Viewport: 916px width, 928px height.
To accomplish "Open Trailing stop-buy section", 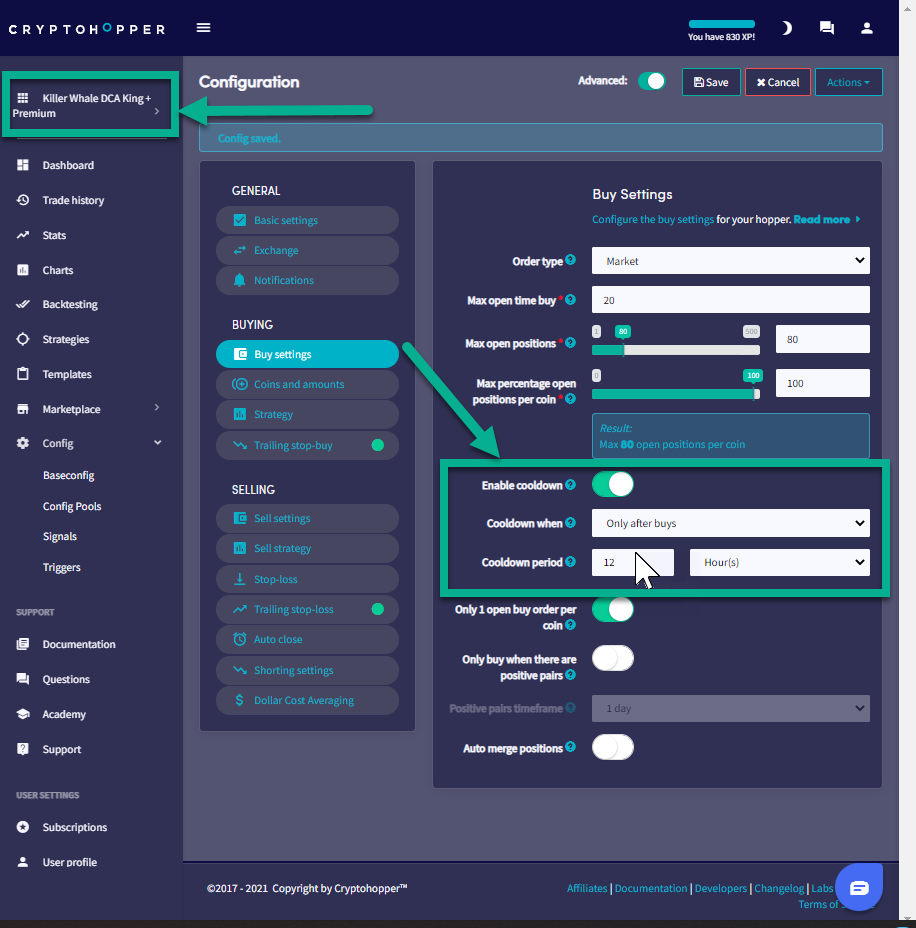I will pyautogui.click(x=307, y=445).
